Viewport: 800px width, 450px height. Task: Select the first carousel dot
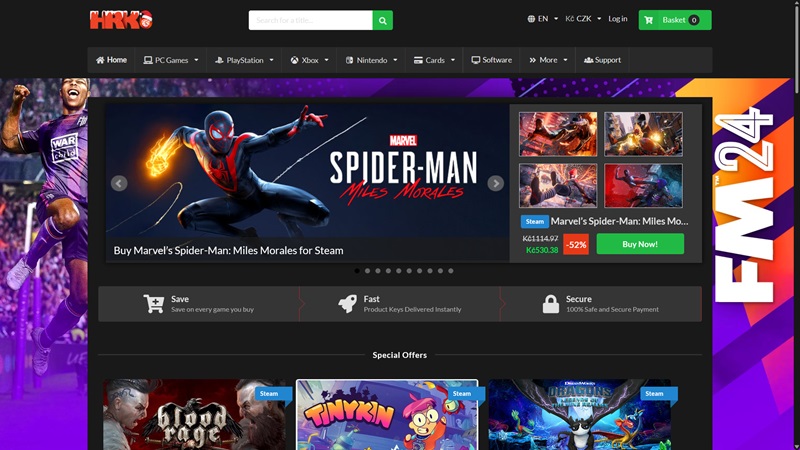click(x=357, y=271)
